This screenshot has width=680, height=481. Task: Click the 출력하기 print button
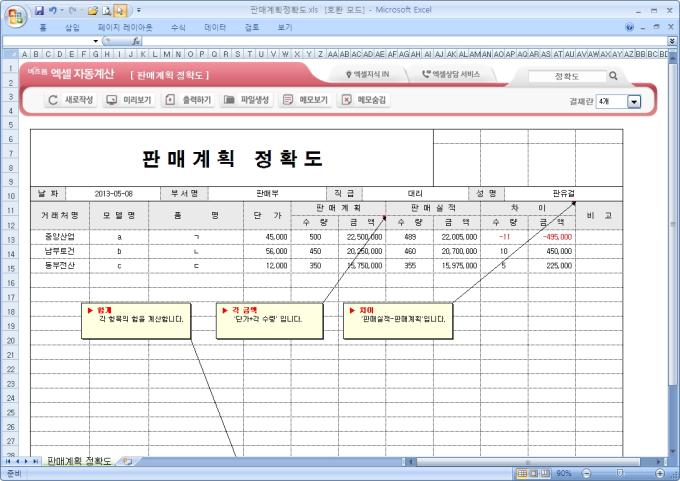click(x=188, y=100)
